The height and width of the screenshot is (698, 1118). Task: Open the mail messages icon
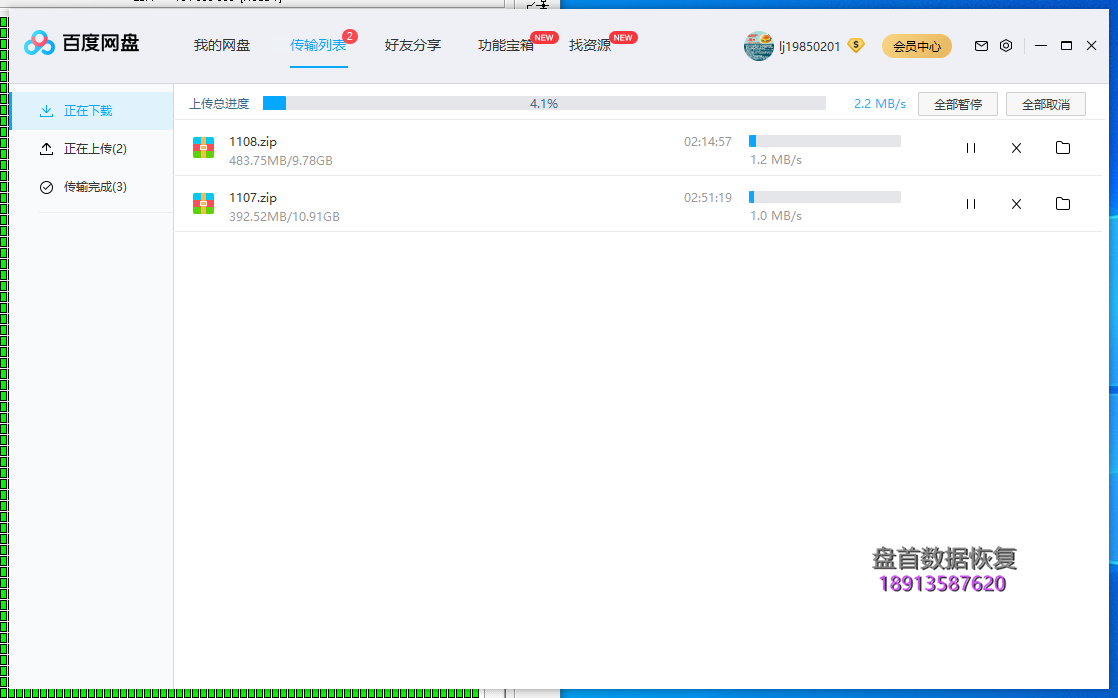click(981, 46)
